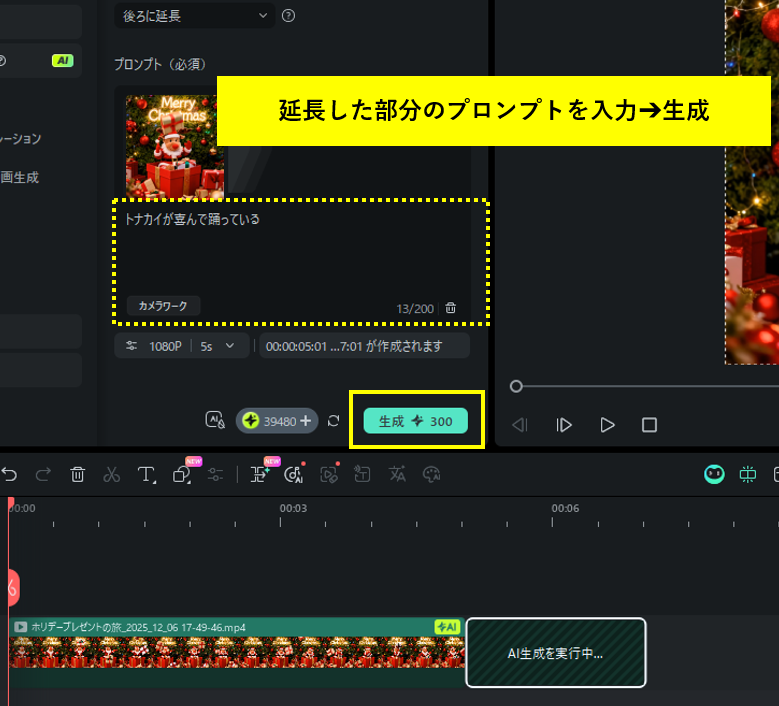Open the AI translation icon
The image size is (779, 706).
pyautogui.click(x=397, y=474)
